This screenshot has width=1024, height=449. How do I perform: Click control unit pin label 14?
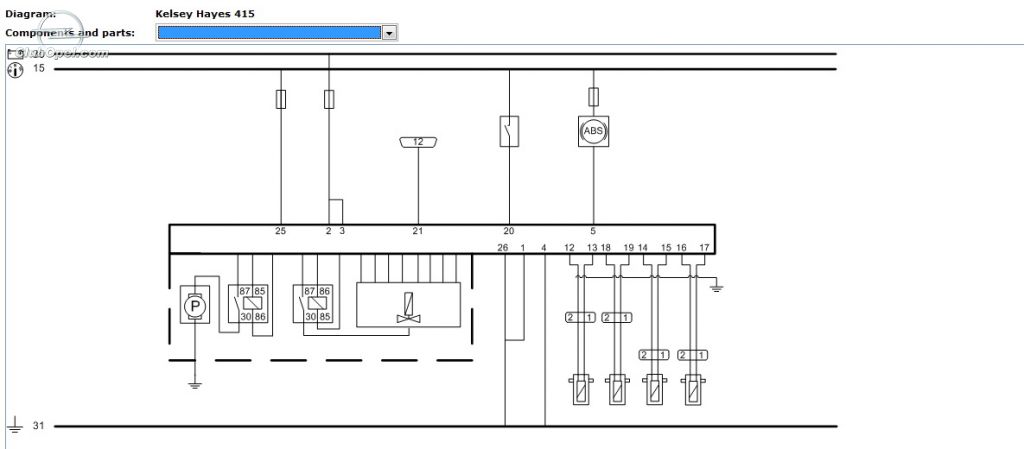[x=643, y=247]
